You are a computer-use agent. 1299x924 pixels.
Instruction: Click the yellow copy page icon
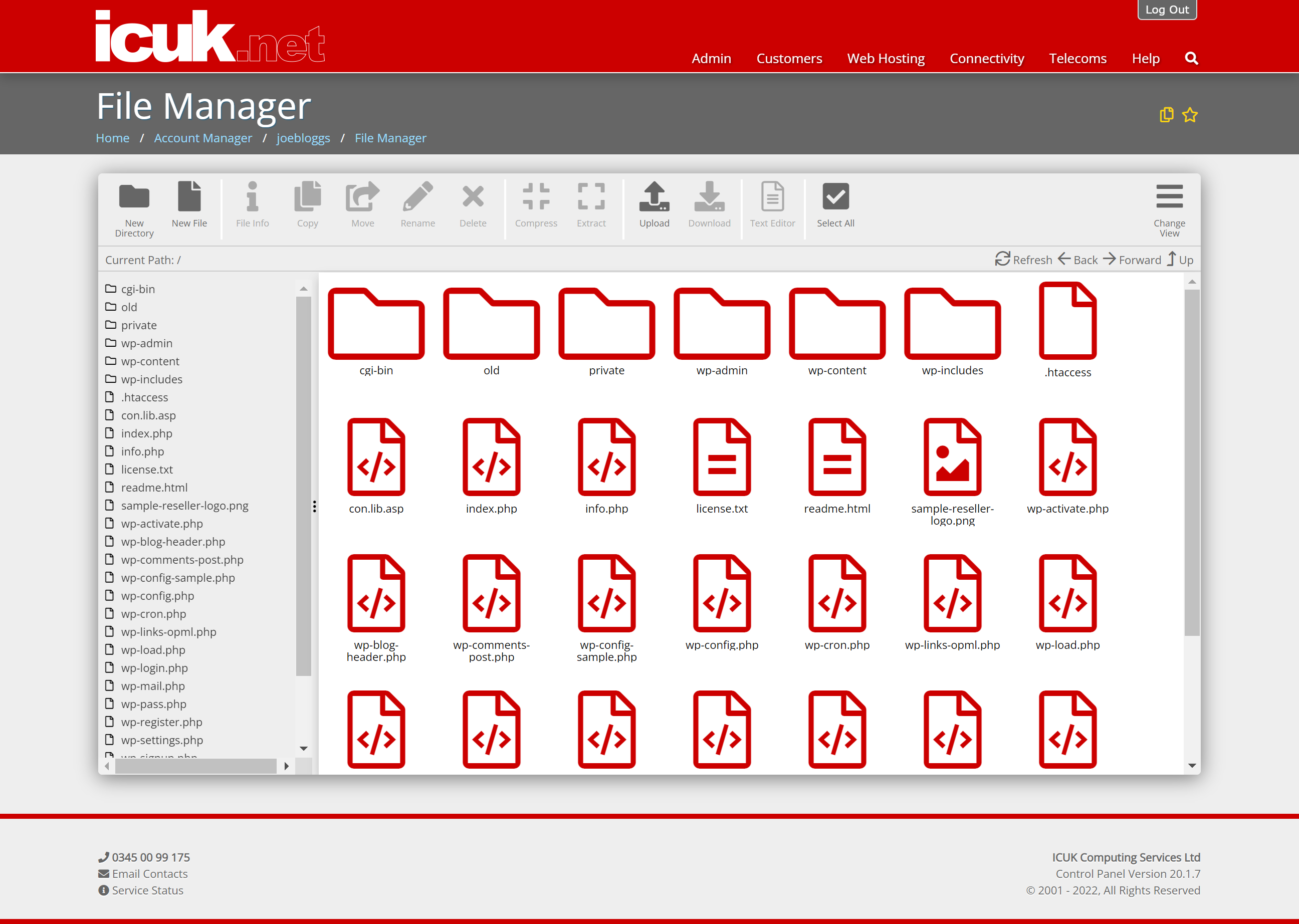(1166, 115)
